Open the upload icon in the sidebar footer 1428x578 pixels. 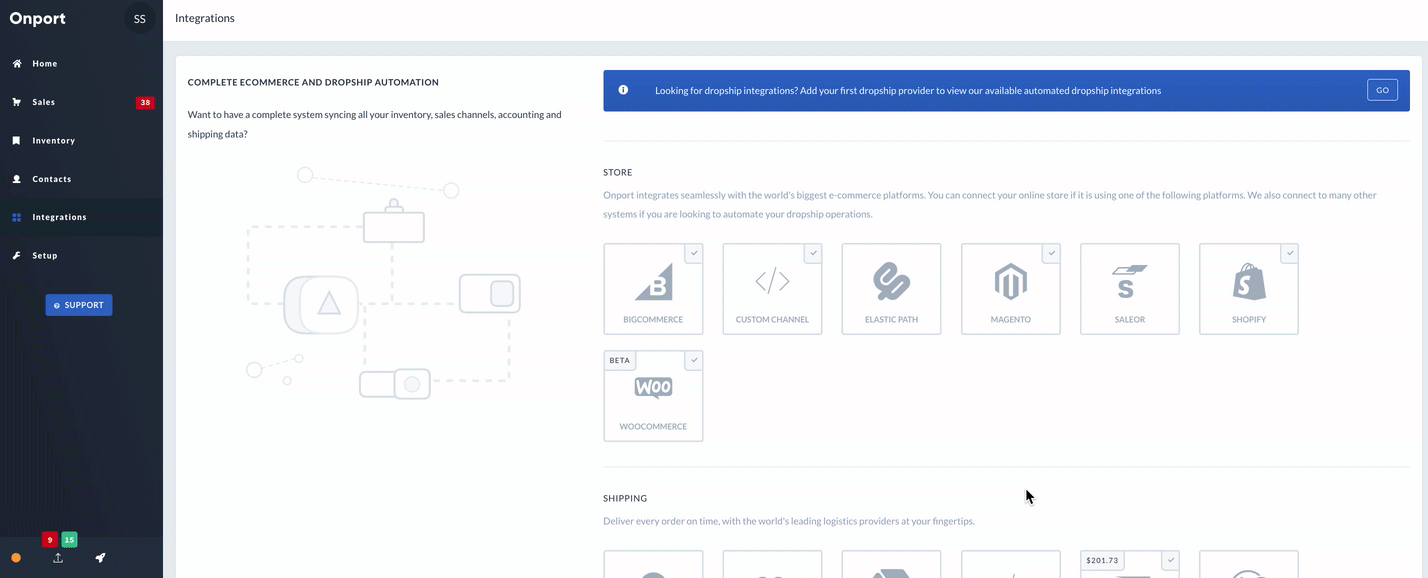click(58, 558)
